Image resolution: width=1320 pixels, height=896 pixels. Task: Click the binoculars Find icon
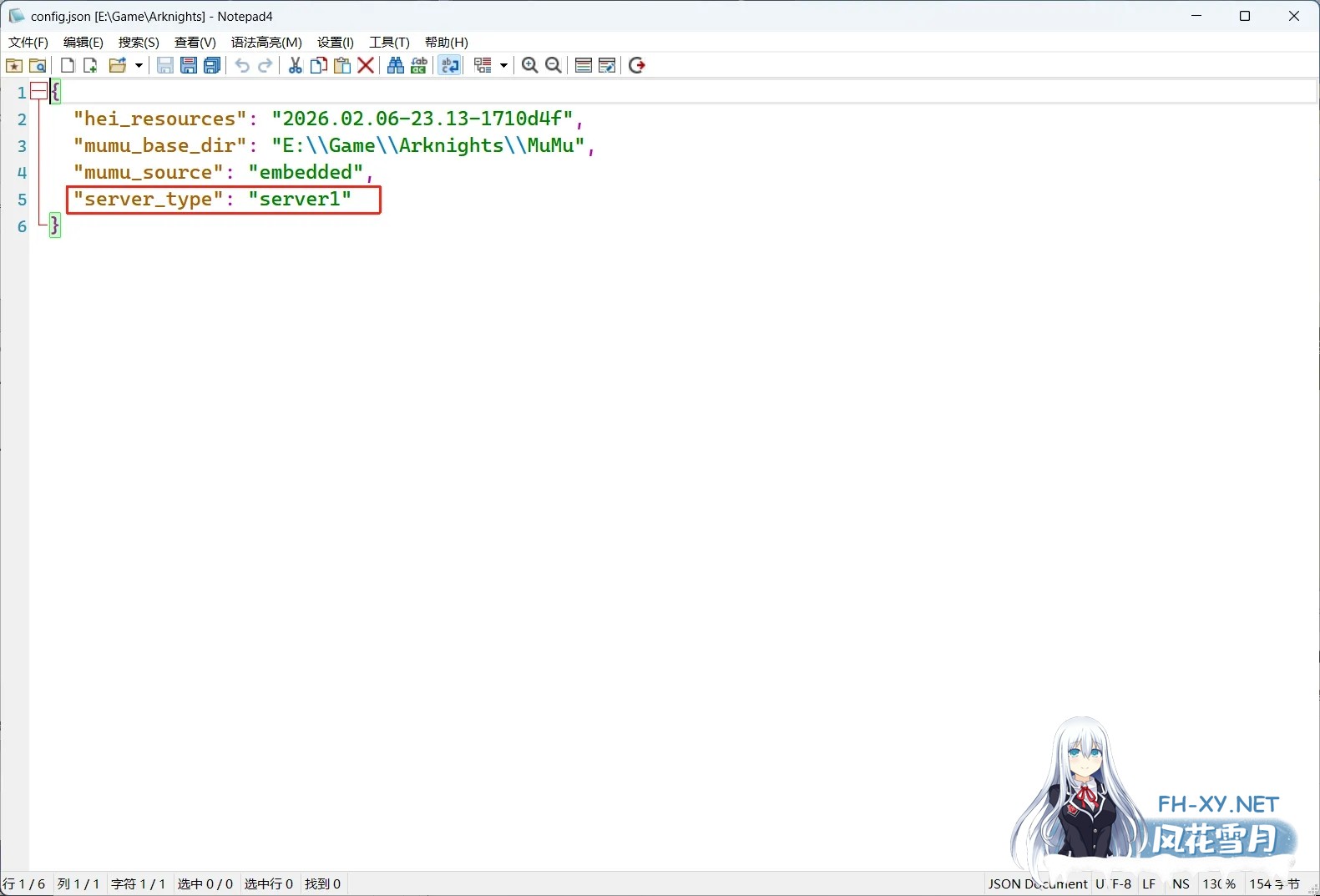(x=396, y=65)
